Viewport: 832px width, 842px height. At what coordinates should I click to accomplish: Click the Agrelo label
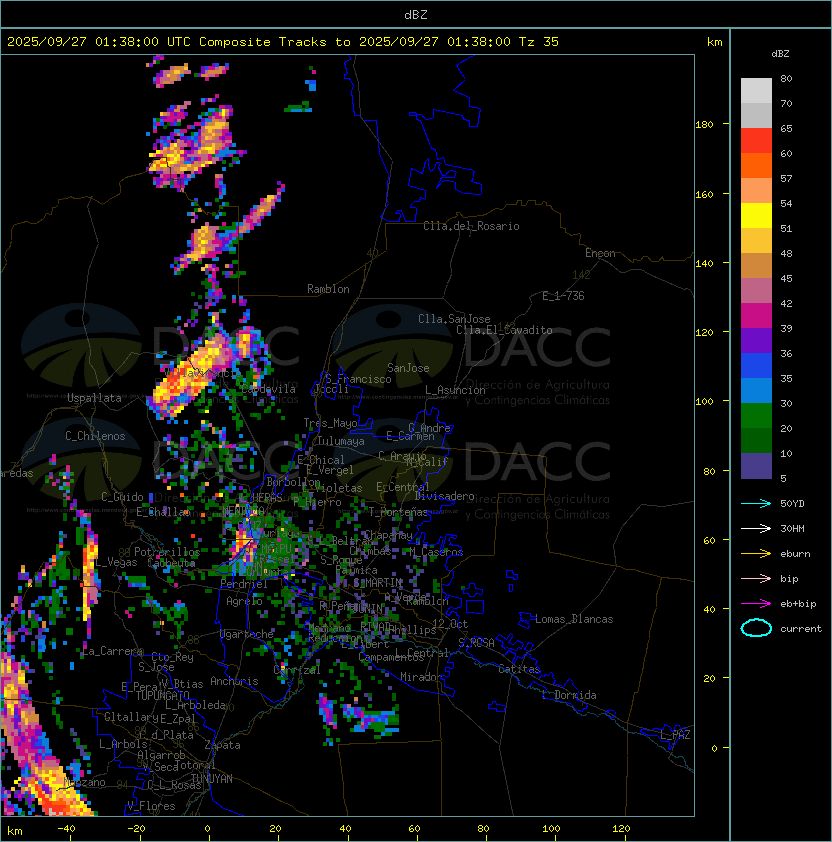click(x=244, y=601)
